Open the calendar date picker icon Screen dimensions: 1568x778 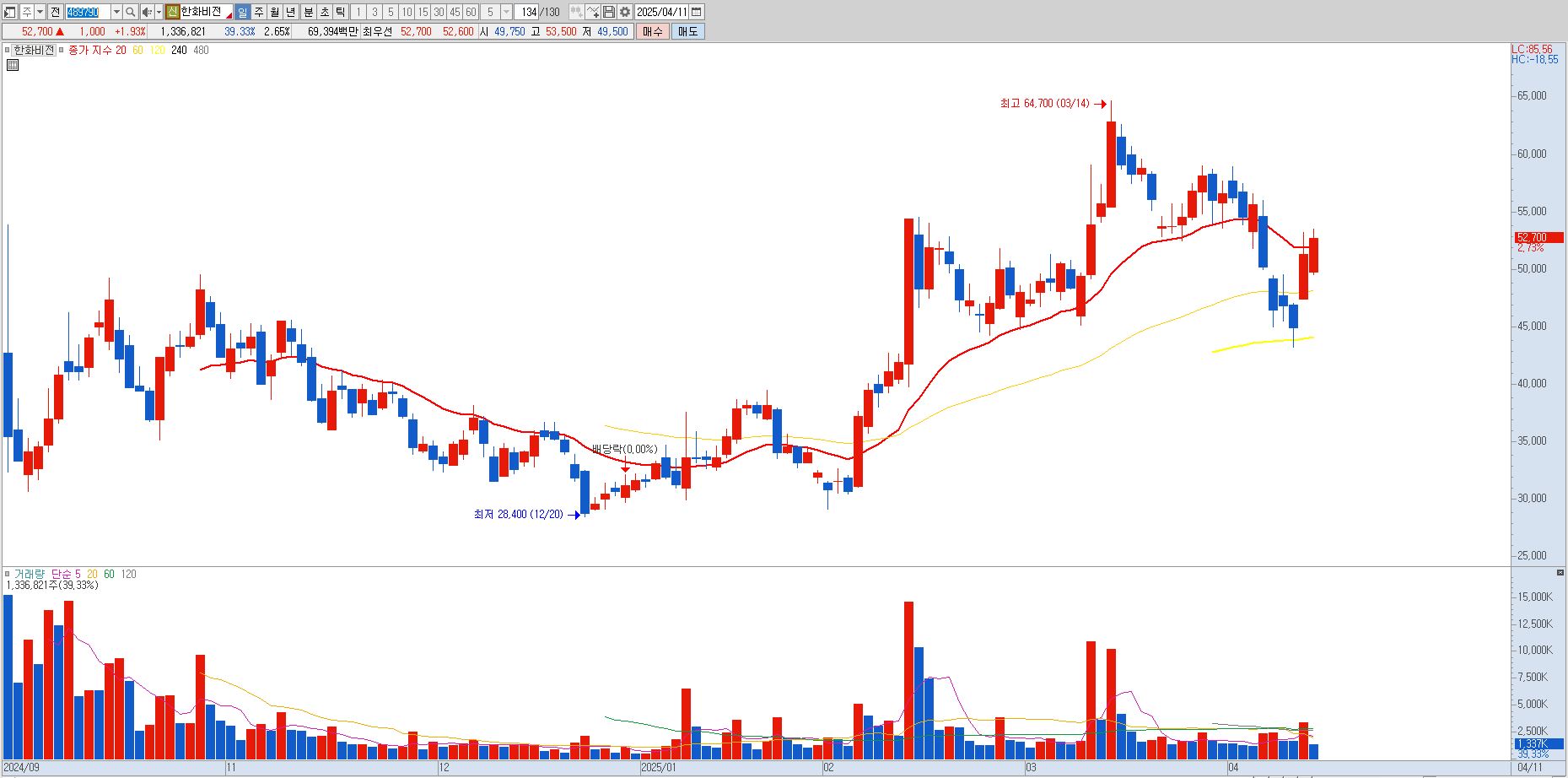point(697,12)
